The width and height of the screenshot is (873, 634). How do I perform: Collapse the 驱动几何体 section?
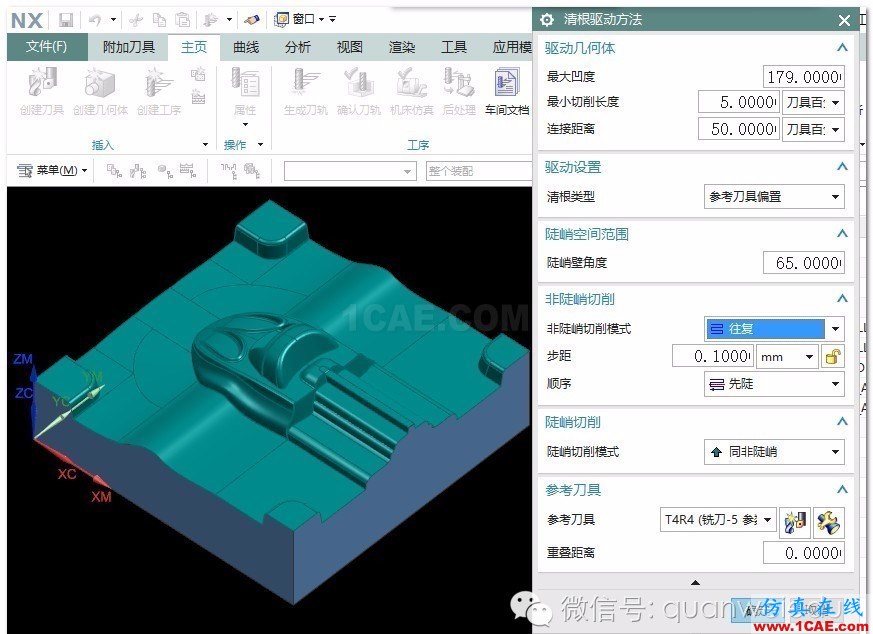click(842, 48)
